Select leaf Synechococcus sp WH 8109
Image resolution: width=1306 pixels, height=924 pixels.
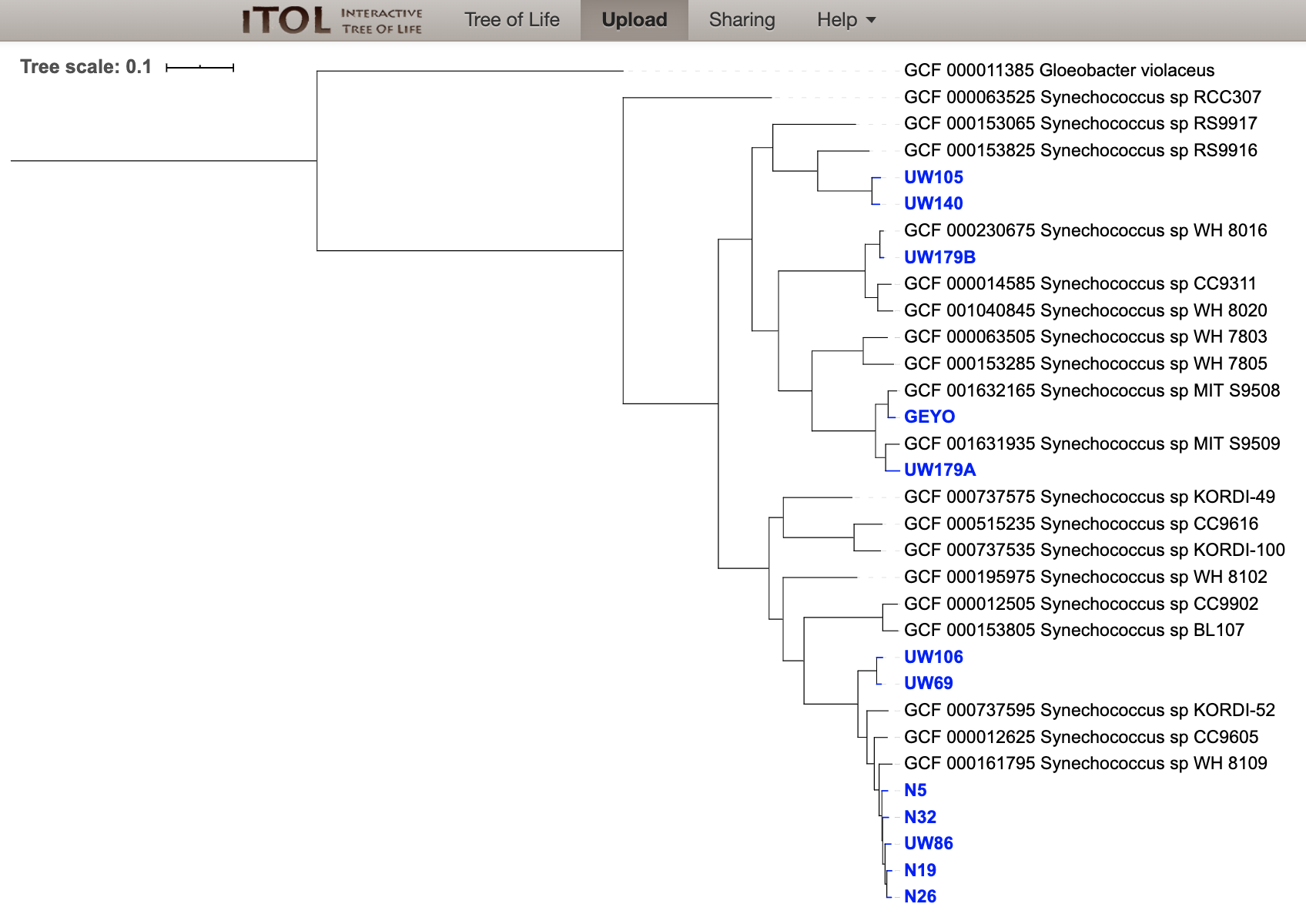tap(1086, 763)
